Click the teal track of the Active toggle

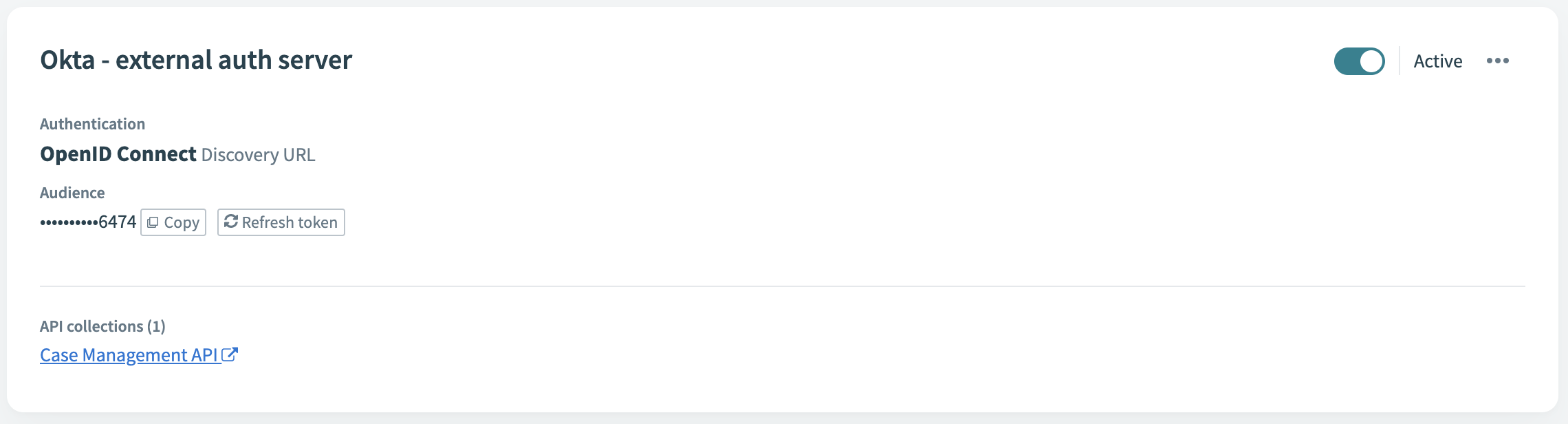[1346, 61]
